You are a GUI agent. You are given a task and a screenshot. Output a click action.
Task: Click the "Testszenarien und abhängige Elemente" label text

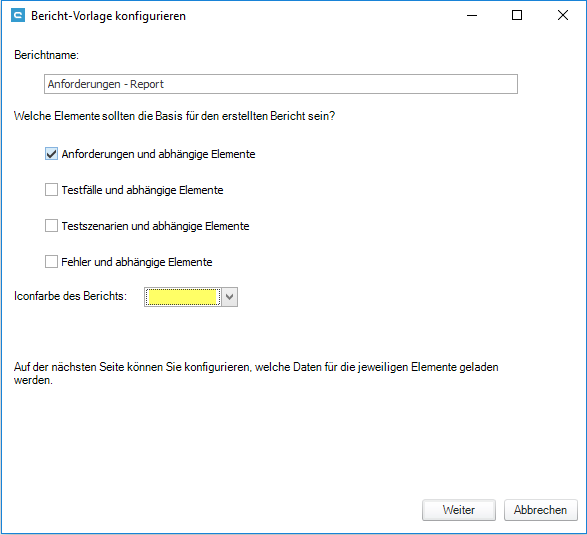(155, 226)
